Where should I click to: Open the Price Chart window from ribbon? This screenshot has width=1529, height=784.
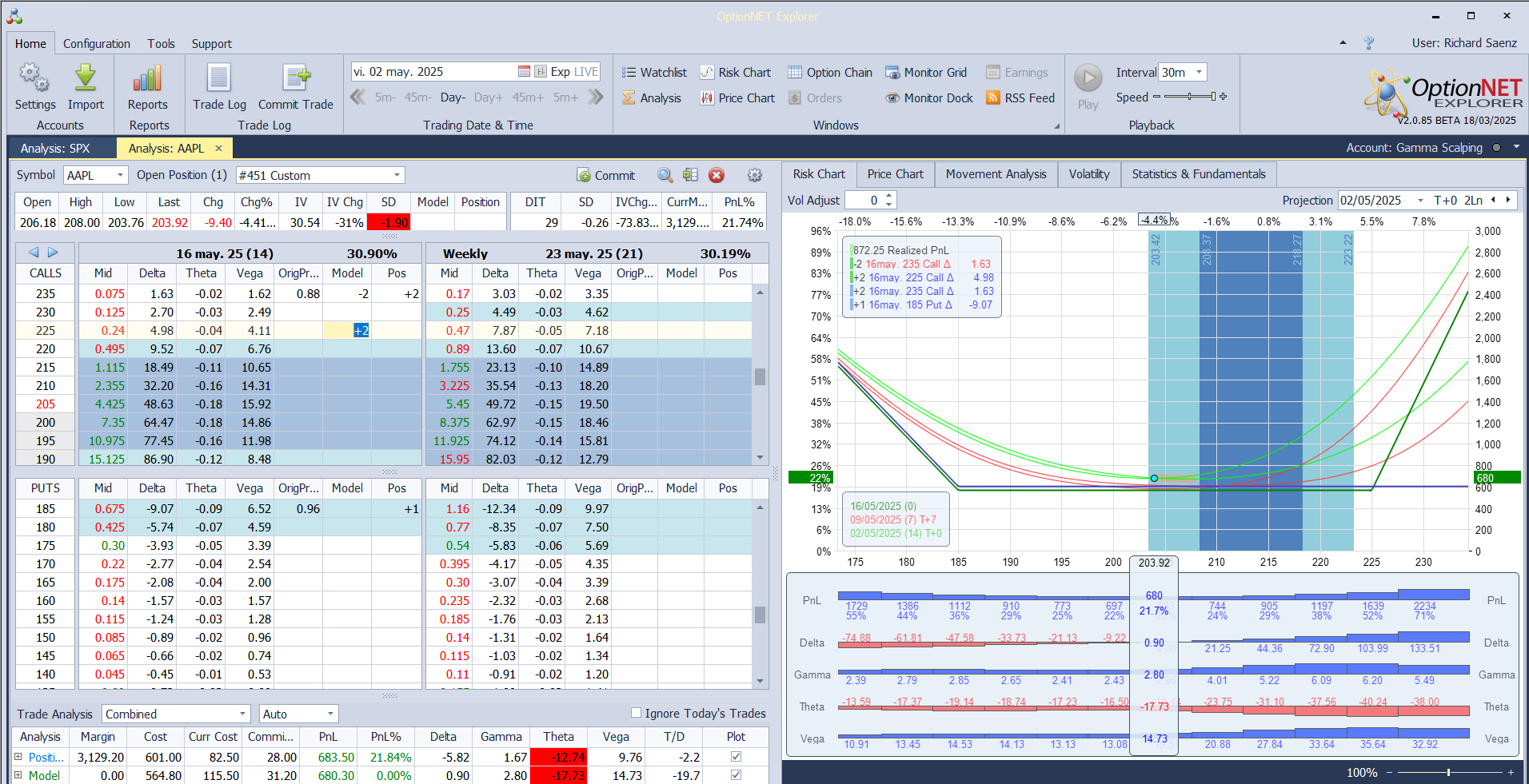coord(737,98)
